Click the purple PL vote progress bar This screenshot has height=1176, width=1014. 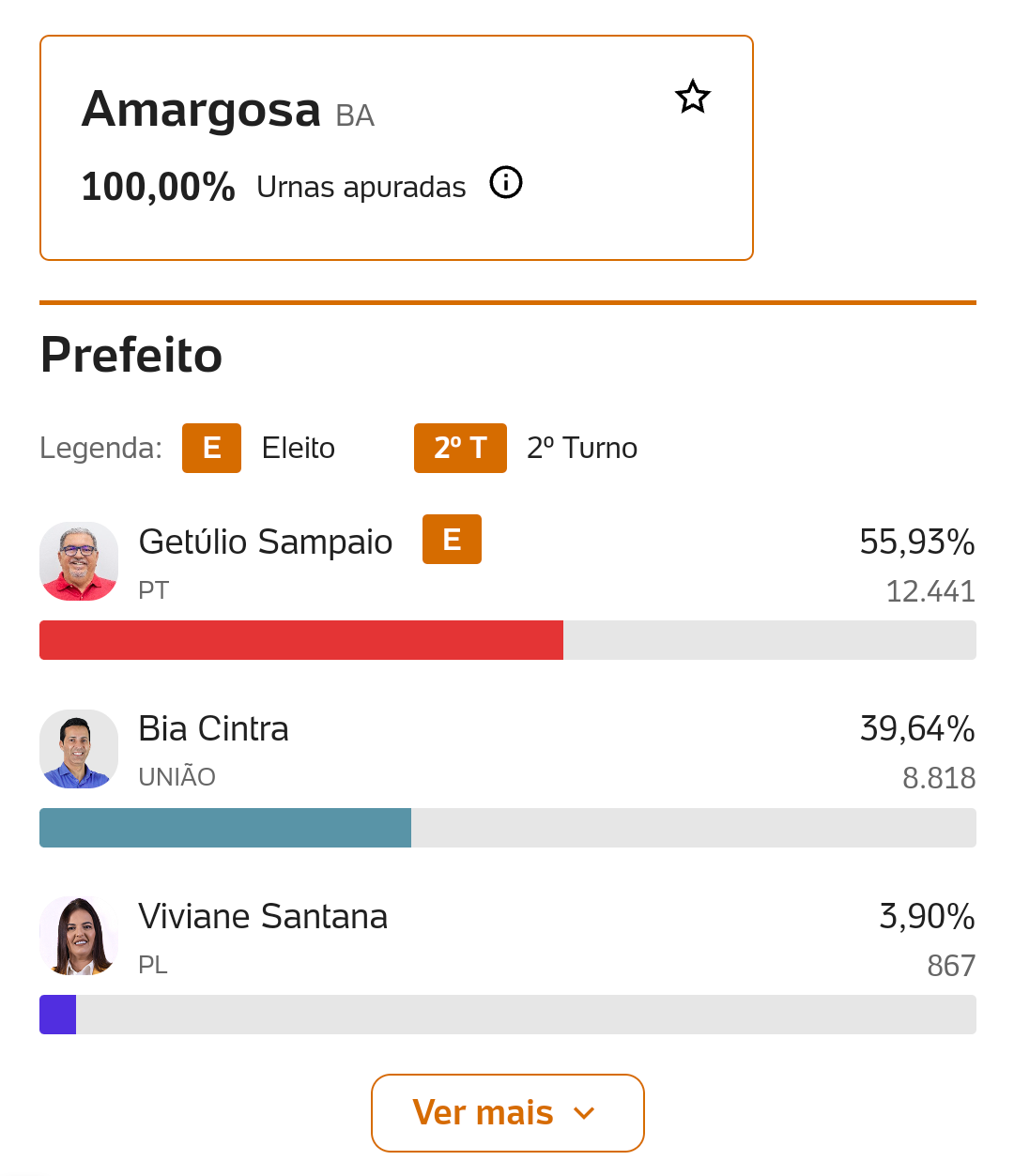pyautogui.click(x=58, y=1015)
